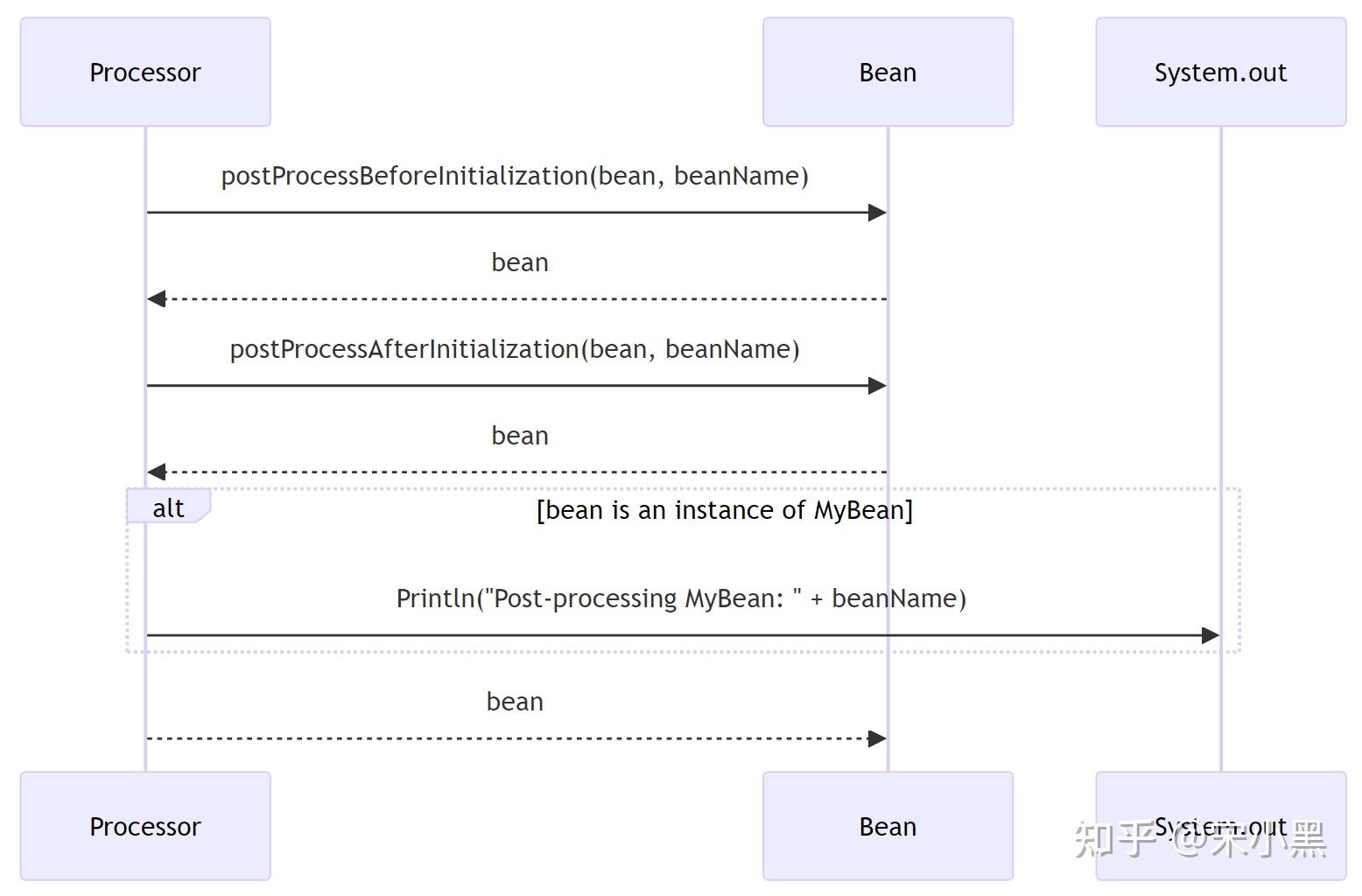Click arrowhead of postProcessBeforeInitialization arrow at Bean
The height and width of the screenshot is (896, 1362).
[x=877, y=213]
